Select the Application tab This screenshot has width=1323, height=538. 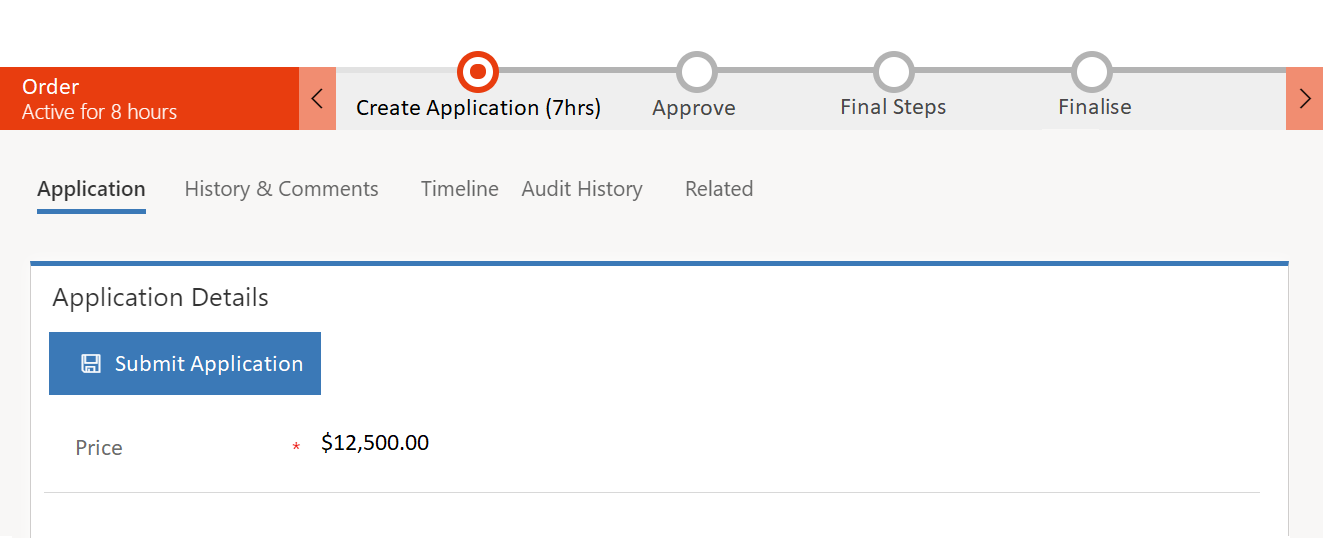91,189
